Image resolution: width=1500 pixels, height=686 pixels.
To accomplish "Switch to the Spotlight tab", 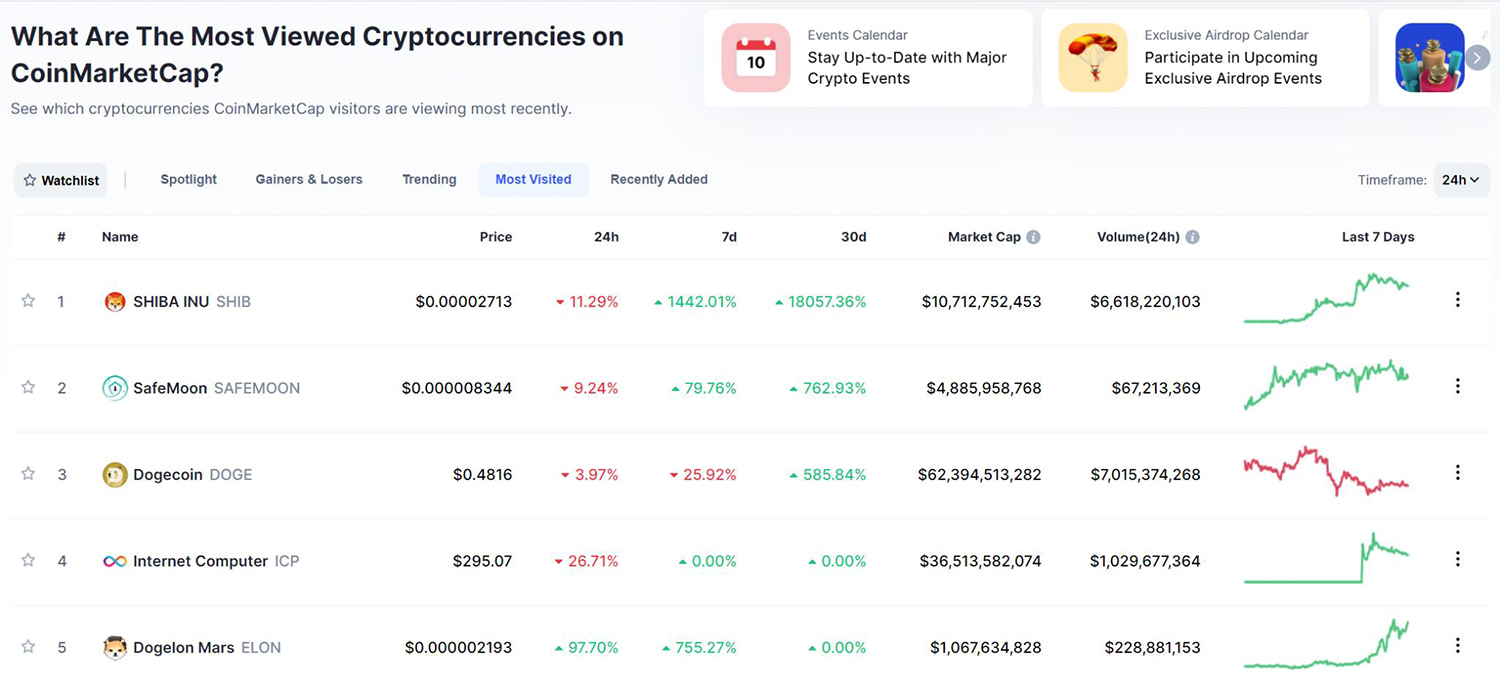I will pyautogui.click(x=188, y=179).
